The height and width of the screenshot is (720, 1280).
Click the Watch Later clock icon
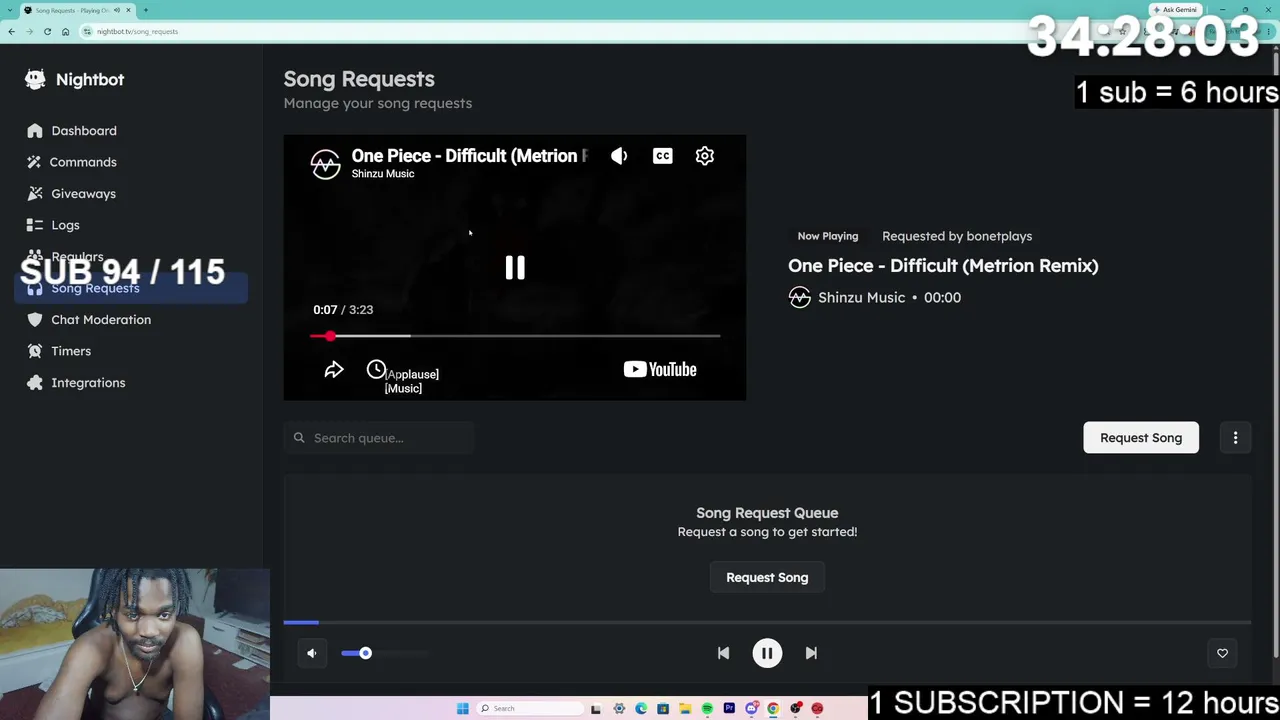pyautogui.click(x=376, y=370)
